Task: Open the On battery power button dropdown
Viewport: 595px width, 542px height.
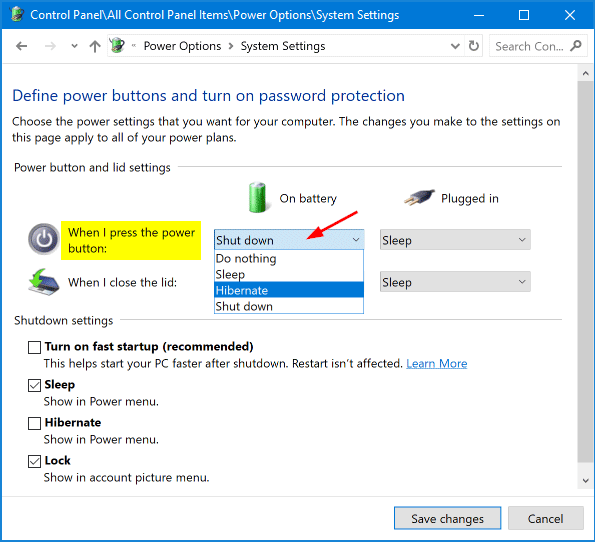Action: (x=289, y=240)
